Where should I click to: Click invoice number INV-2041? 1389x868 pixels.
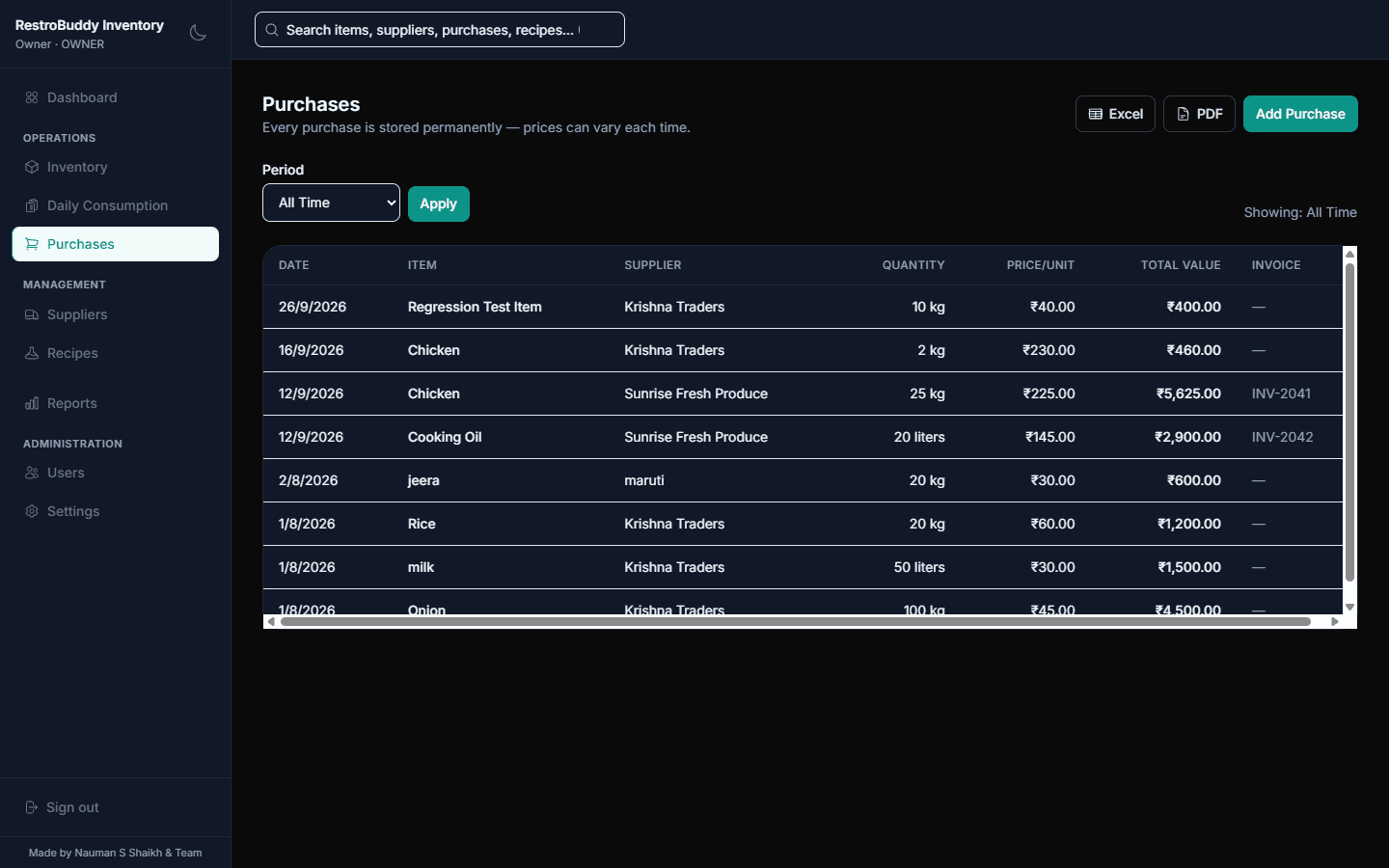pyautogui.click(x=1281, y=393)
